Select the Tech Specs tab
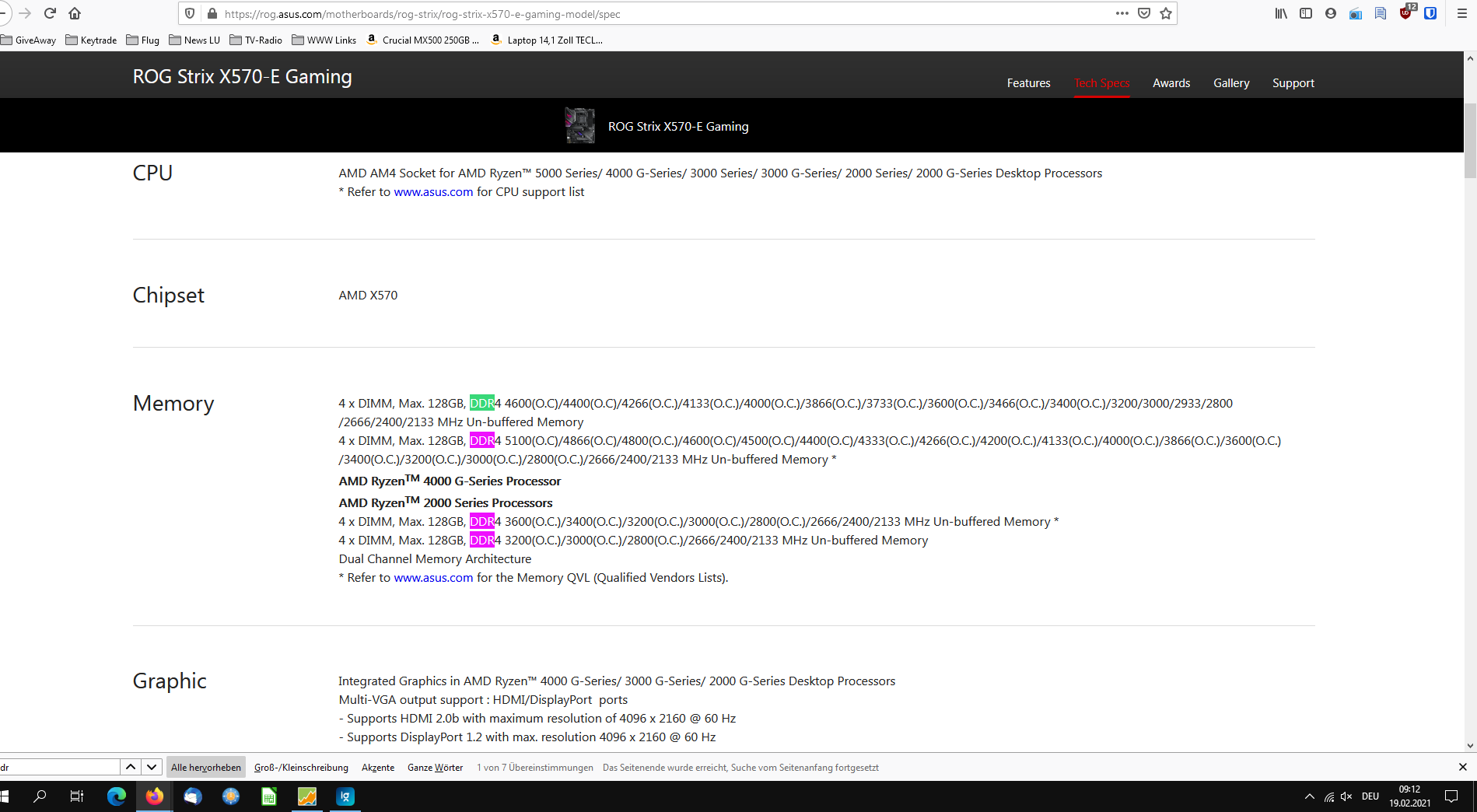 1101,83
